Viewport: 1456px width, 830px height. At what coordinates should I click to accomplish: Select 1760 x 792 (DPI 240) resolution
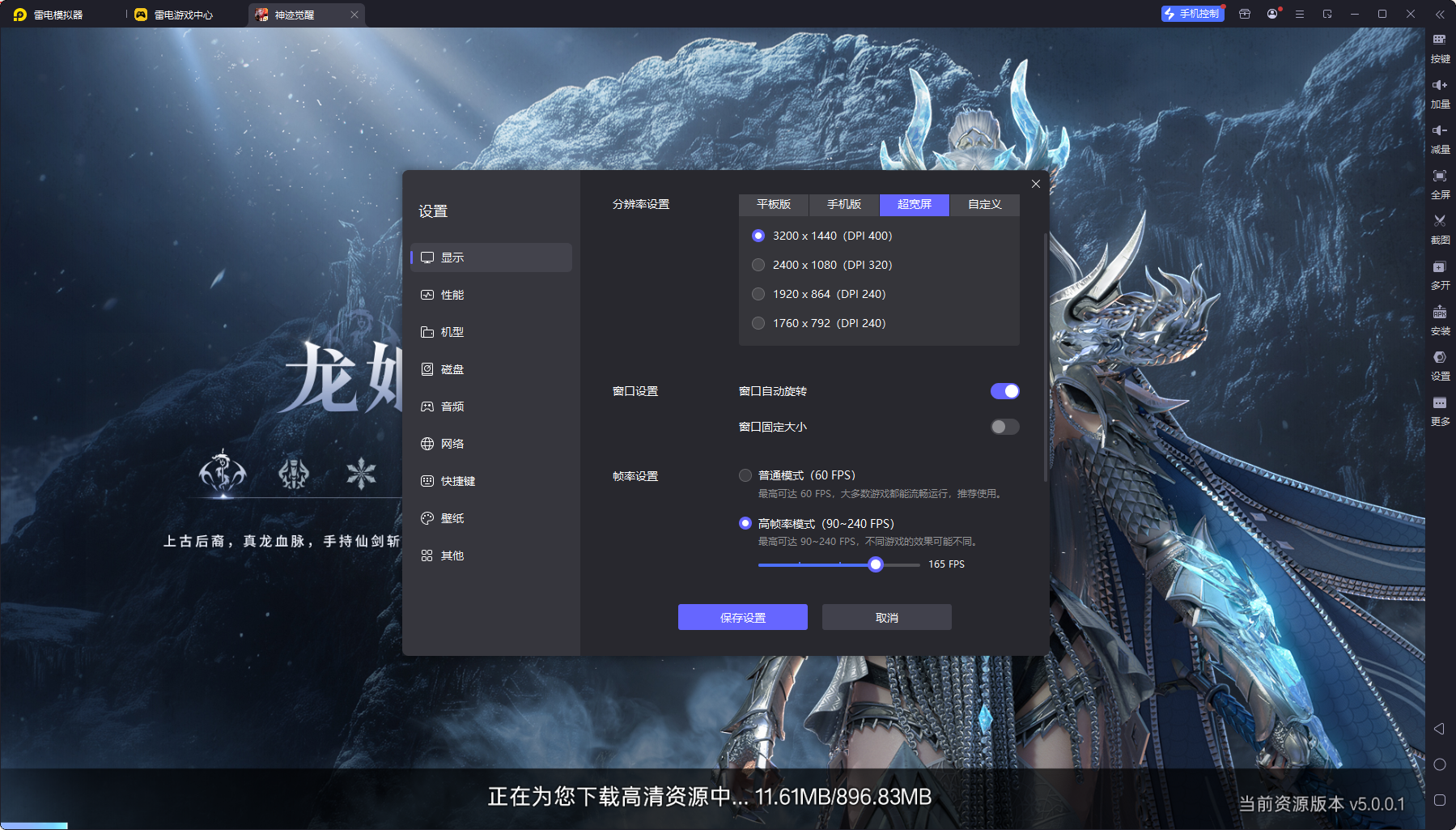[819, 323]
